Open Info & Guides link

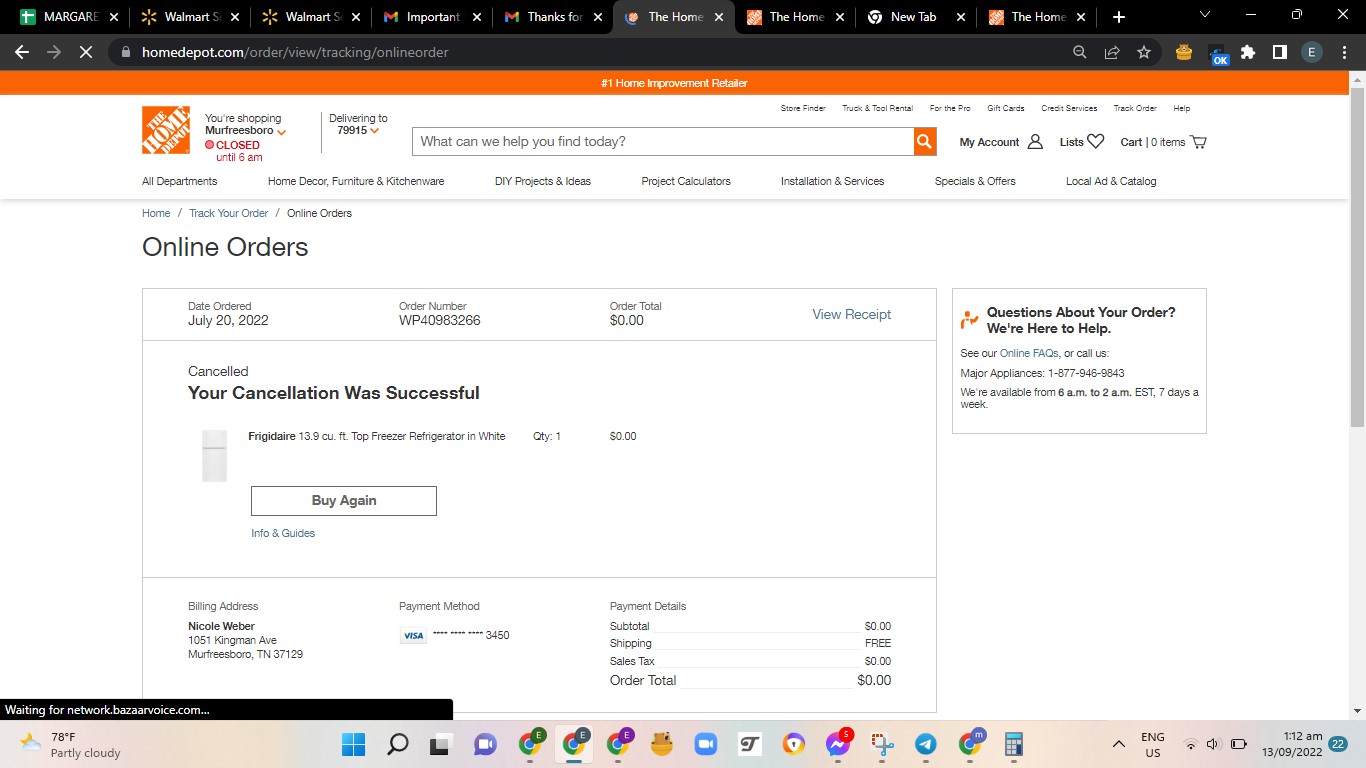[283, 533]
